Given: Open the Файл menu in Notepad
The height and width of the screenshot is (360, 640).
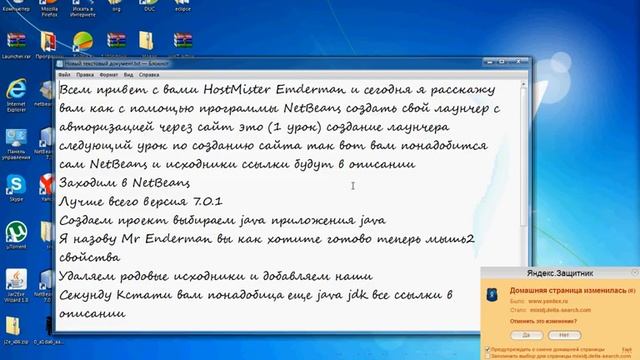Looking at the screenshot, I should point(64,75).
